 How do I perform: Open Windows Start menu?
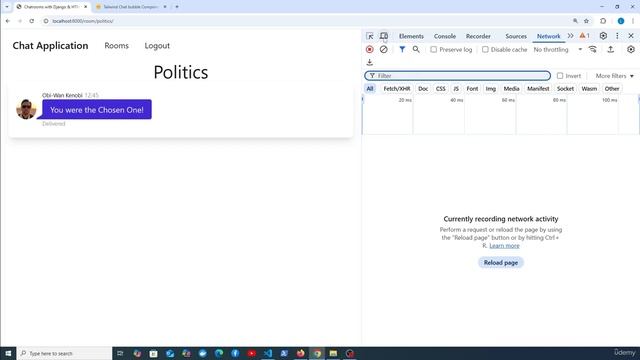pyautogui.click(x=8, y=353)
